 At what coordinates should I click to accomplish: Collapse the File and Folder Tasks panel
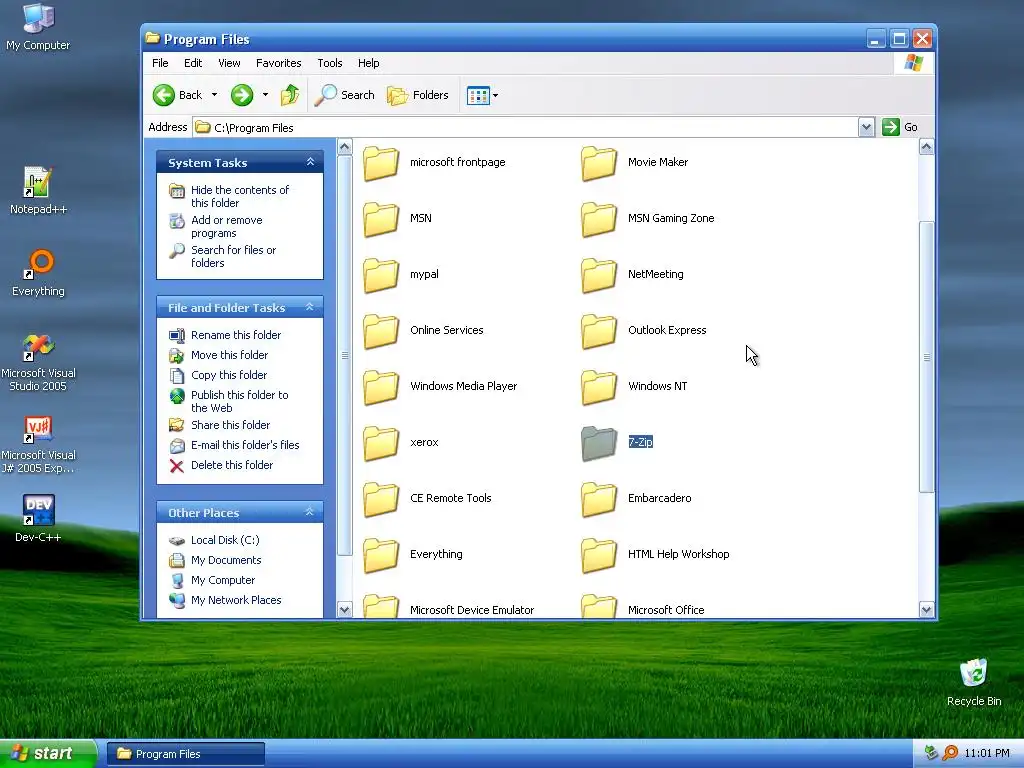[310, 307]
